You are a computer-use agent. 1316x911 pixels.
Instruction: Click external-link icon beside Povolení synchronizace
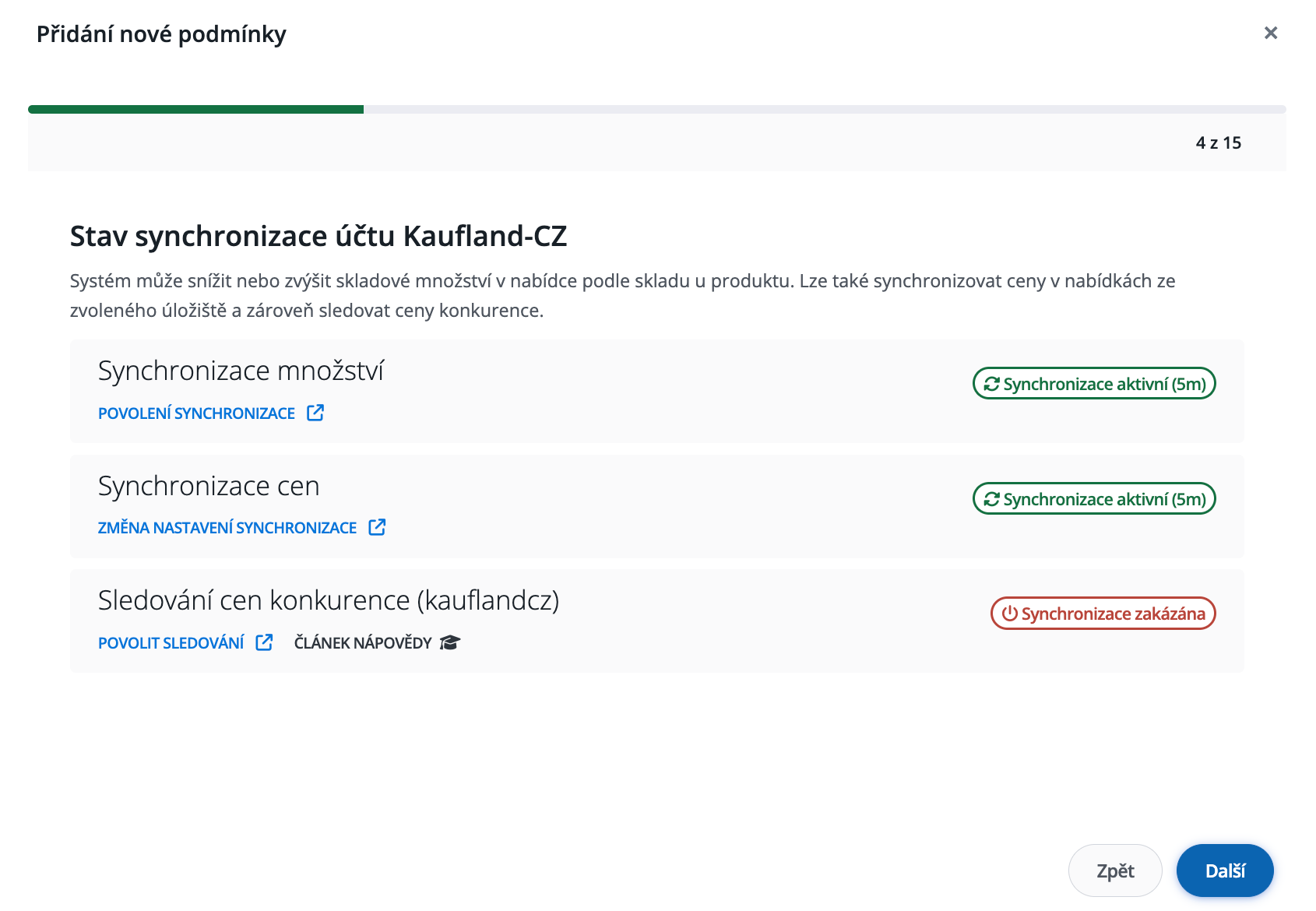[315, 413]
